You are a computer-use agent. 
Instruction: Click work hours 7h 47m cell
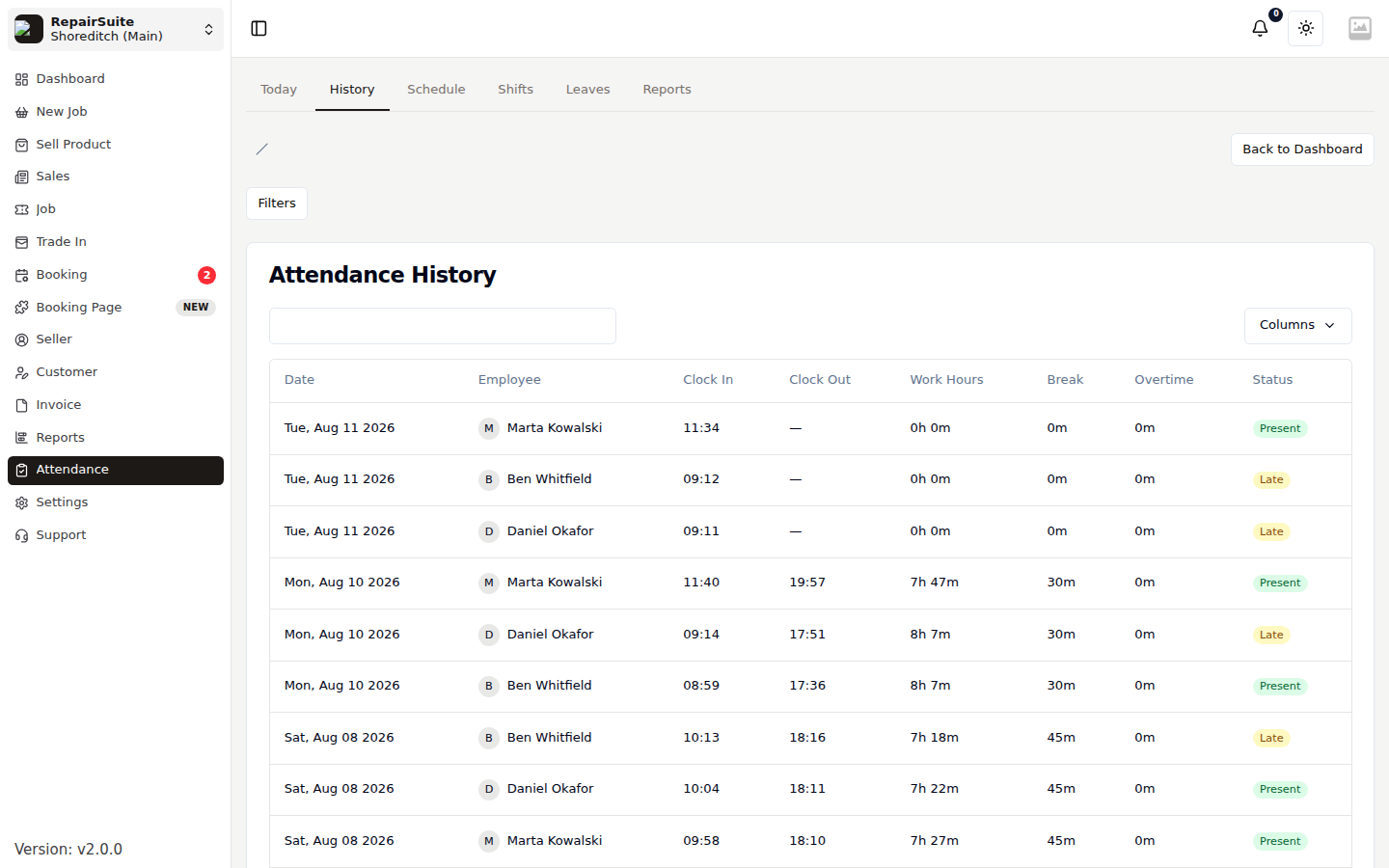pyautogui.click(x=935, y=583)
